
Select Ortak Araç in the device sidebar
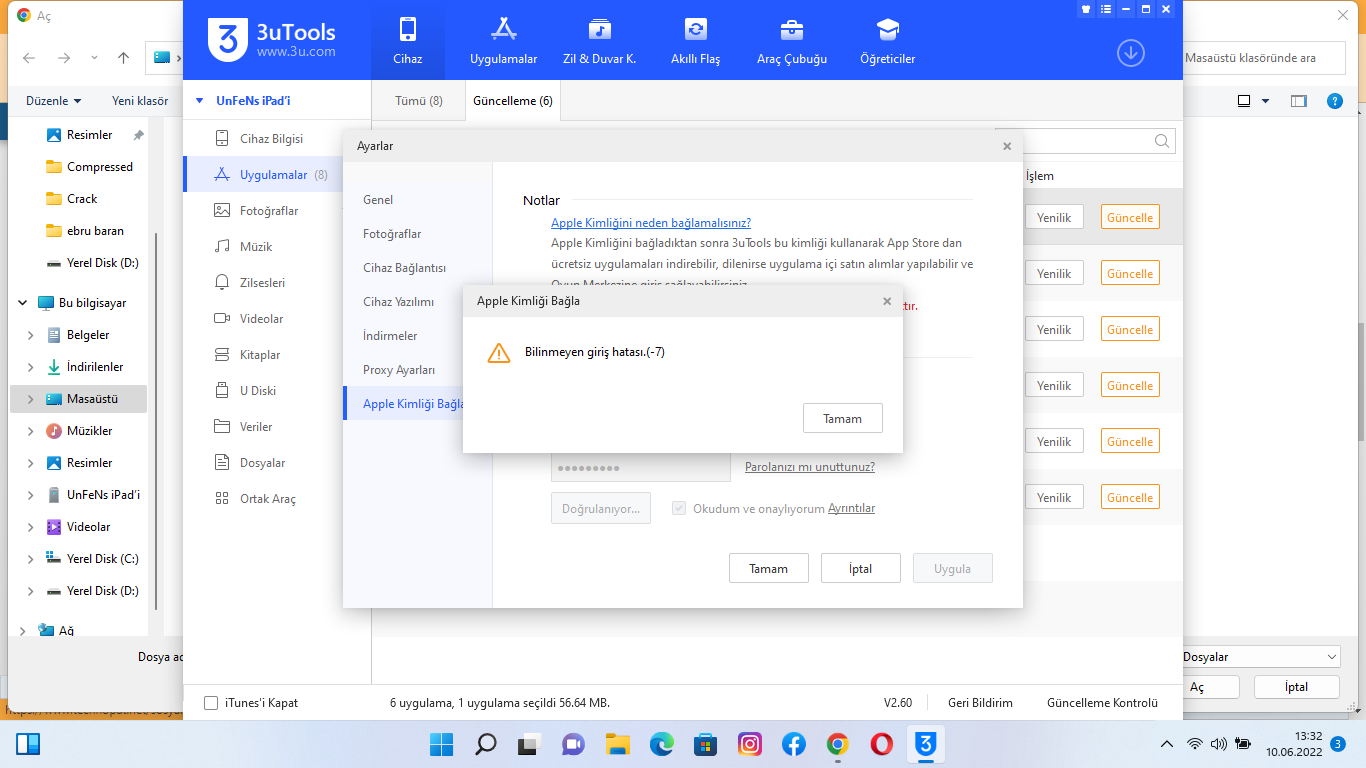[x=267, y=499]
